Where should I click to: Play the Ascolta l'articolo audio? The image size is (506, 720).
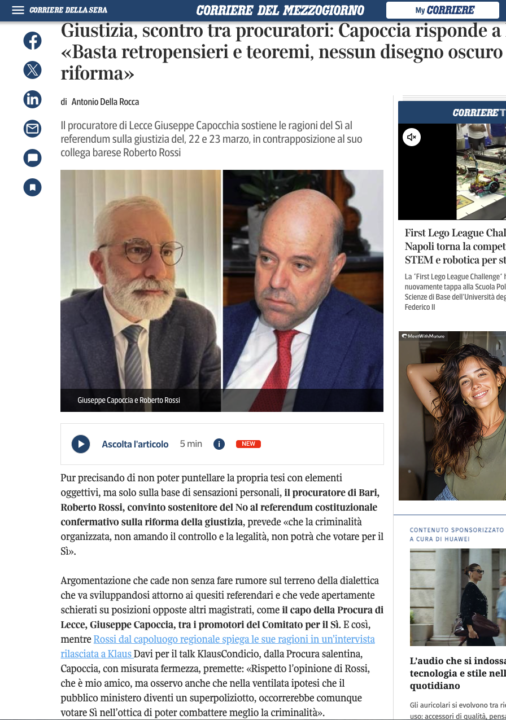[x=80, y=444]
